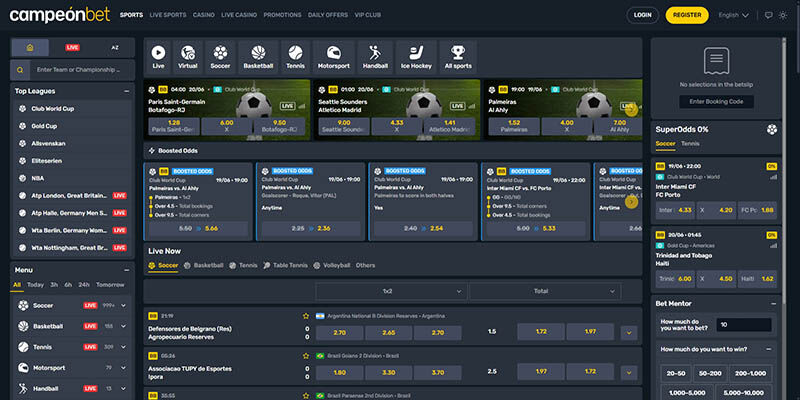The height and width of the screenshot is (400, 800).
Task: Collapse 'How much do you want to win?'
Action: click(x=768, y=349)
